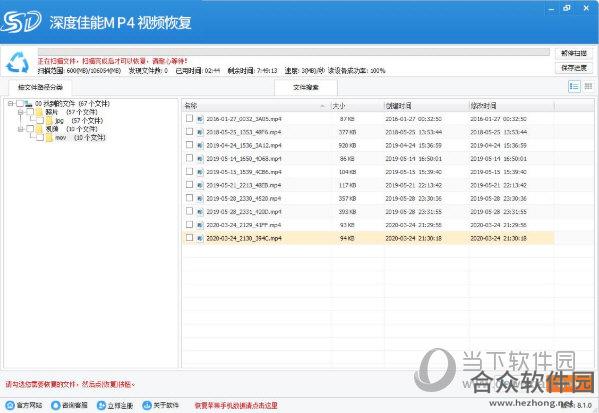Click the photos (照片) folder icon
The height and width of the screenshot is (413, 599).
coord(39,112)
